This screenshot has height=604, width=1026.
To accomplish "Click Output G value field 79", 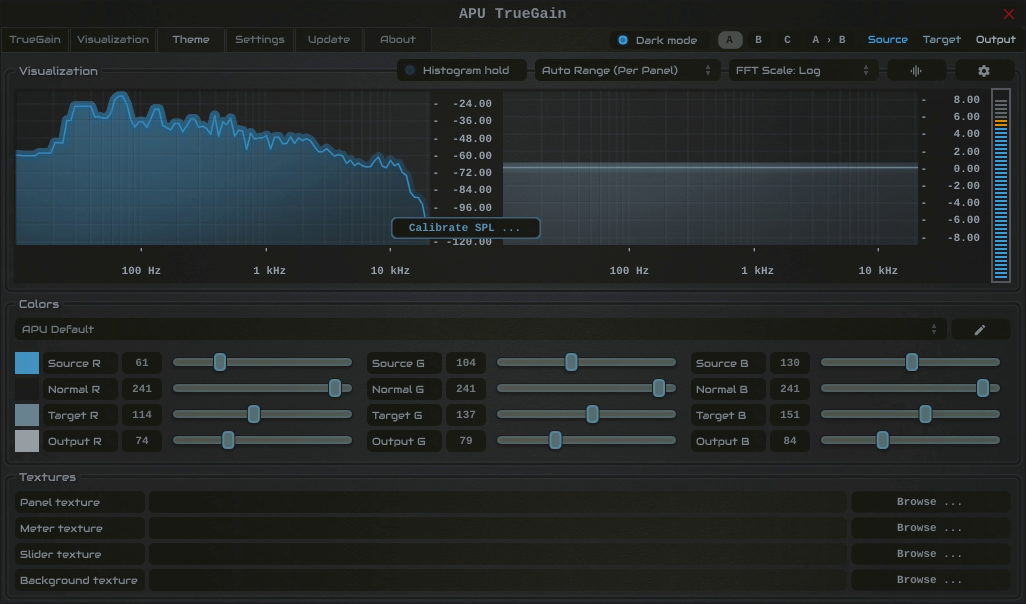I will (x=466, y=442).
